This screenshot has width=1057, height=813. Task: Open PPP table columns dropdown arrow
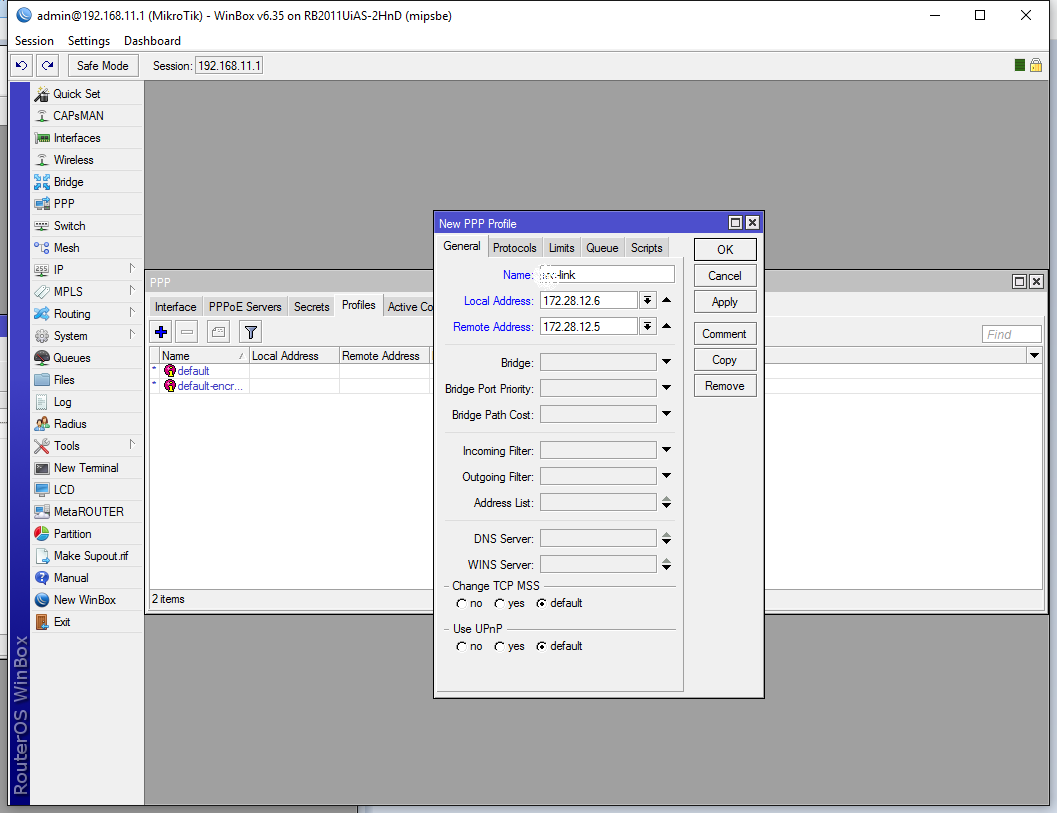[1035, 355]
